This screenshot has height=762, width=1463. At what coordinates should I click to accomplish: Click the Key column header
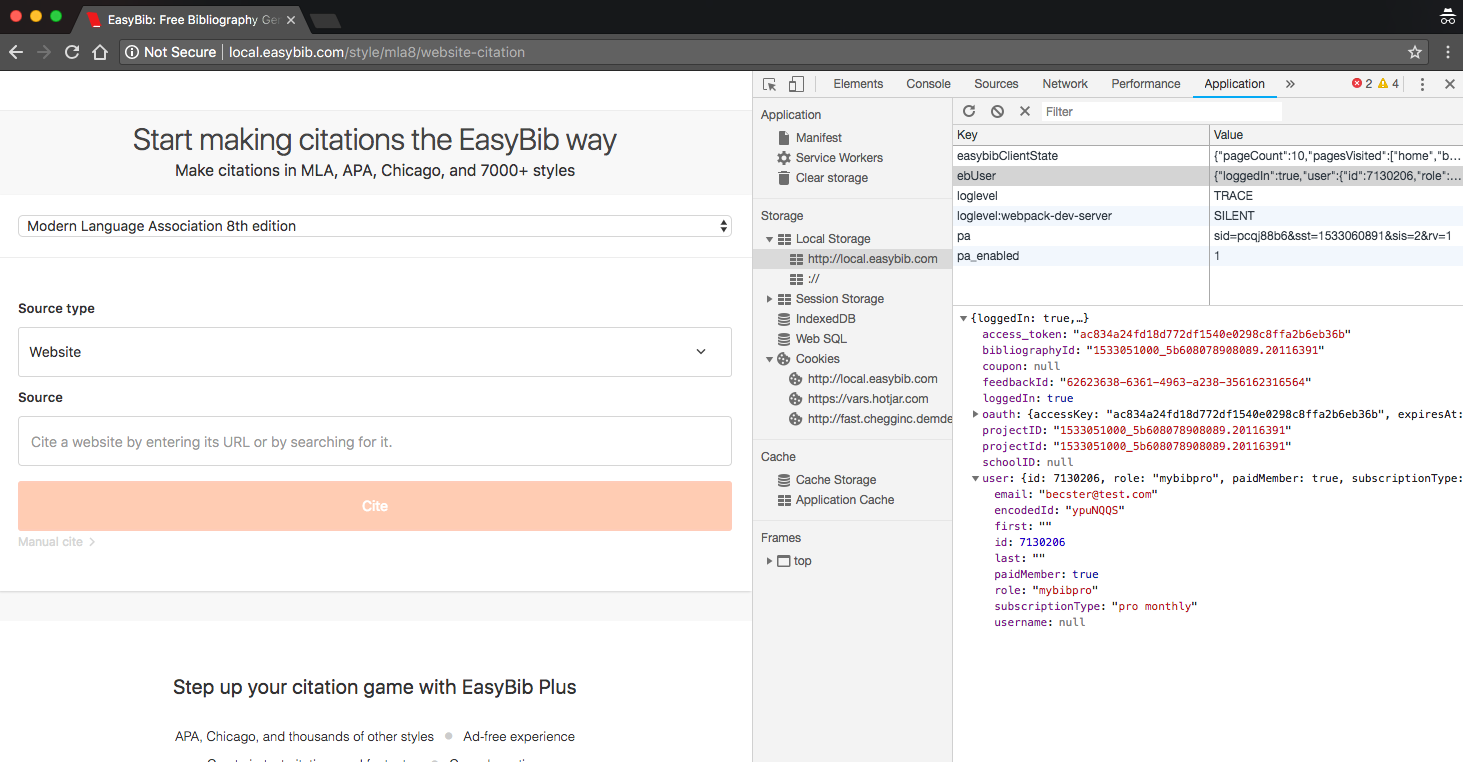pos(1081,135)
